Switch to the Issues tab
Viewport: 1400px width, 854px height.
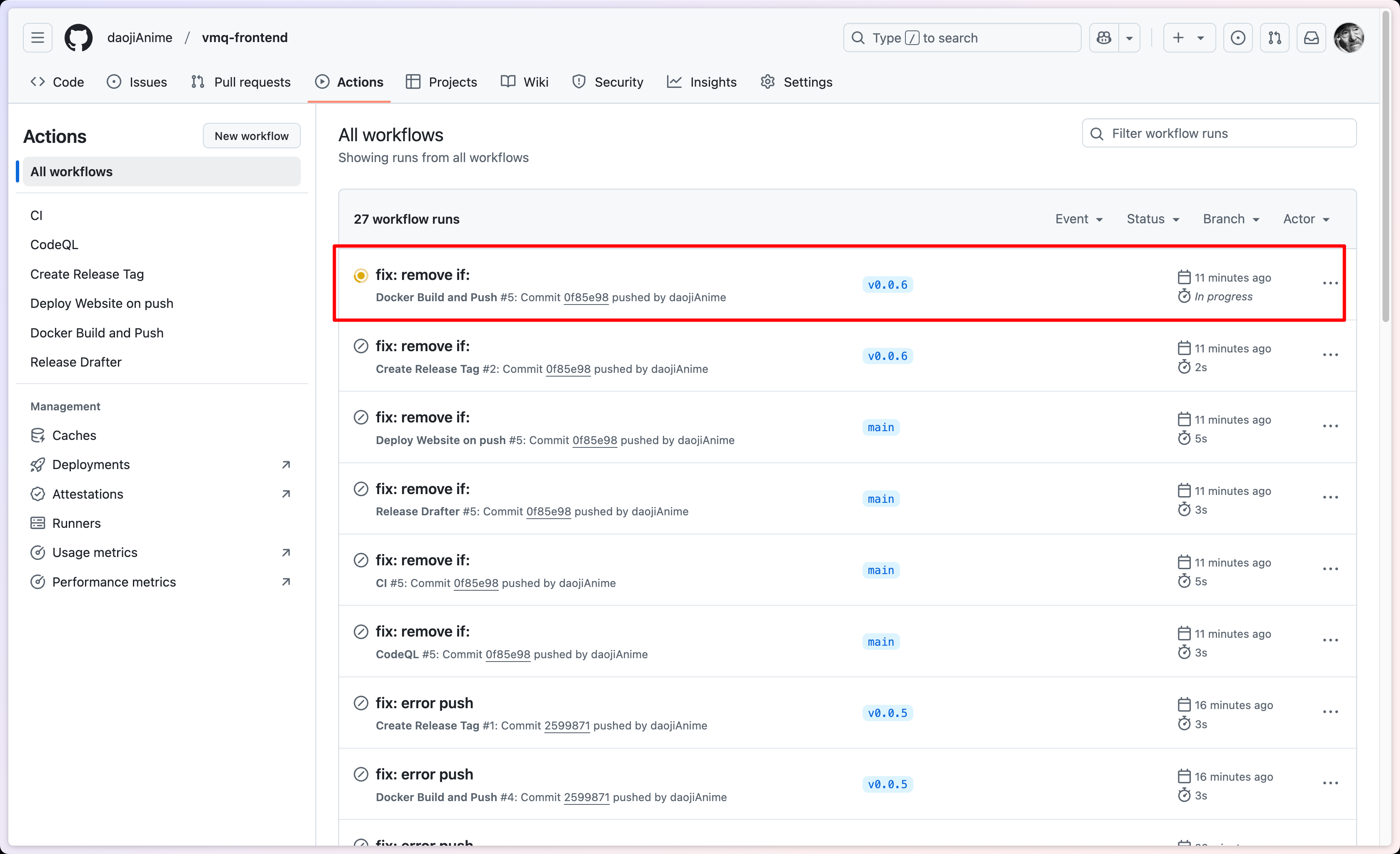coord(137,82)
